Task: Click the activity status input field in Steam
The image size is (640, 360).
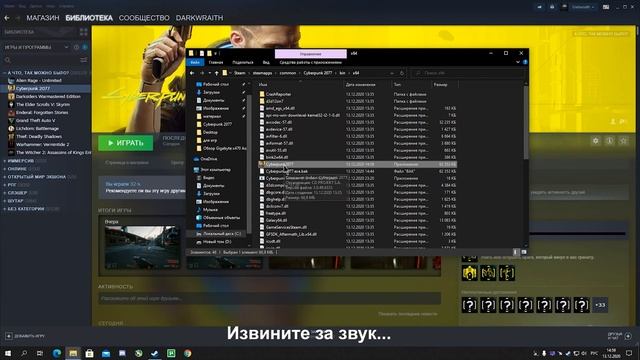Action: pos(269,298)
